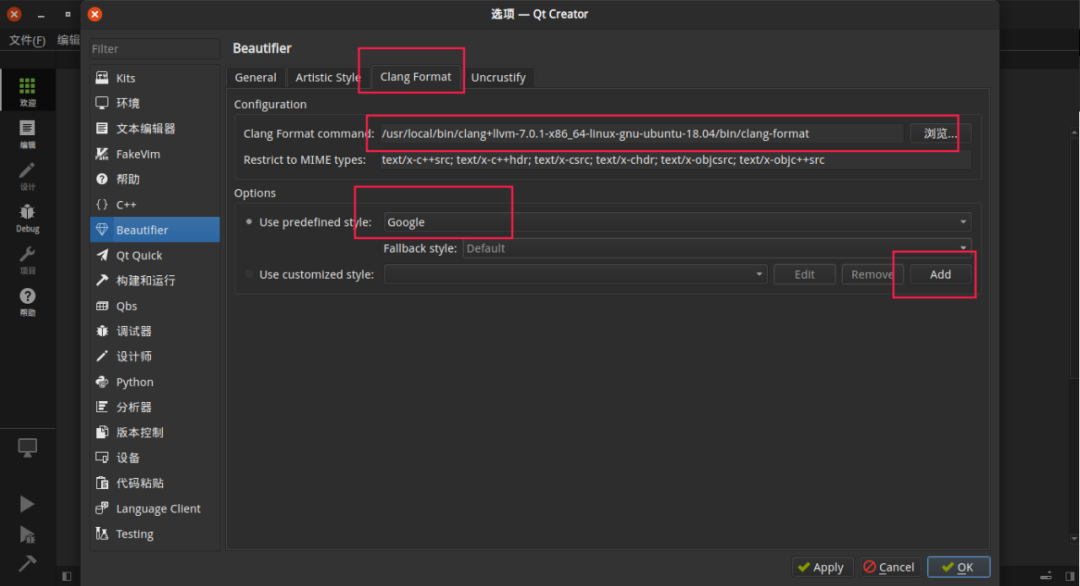1080x586 pixels.
Task: Close the options dialog with red X
Action: (95, 14)
